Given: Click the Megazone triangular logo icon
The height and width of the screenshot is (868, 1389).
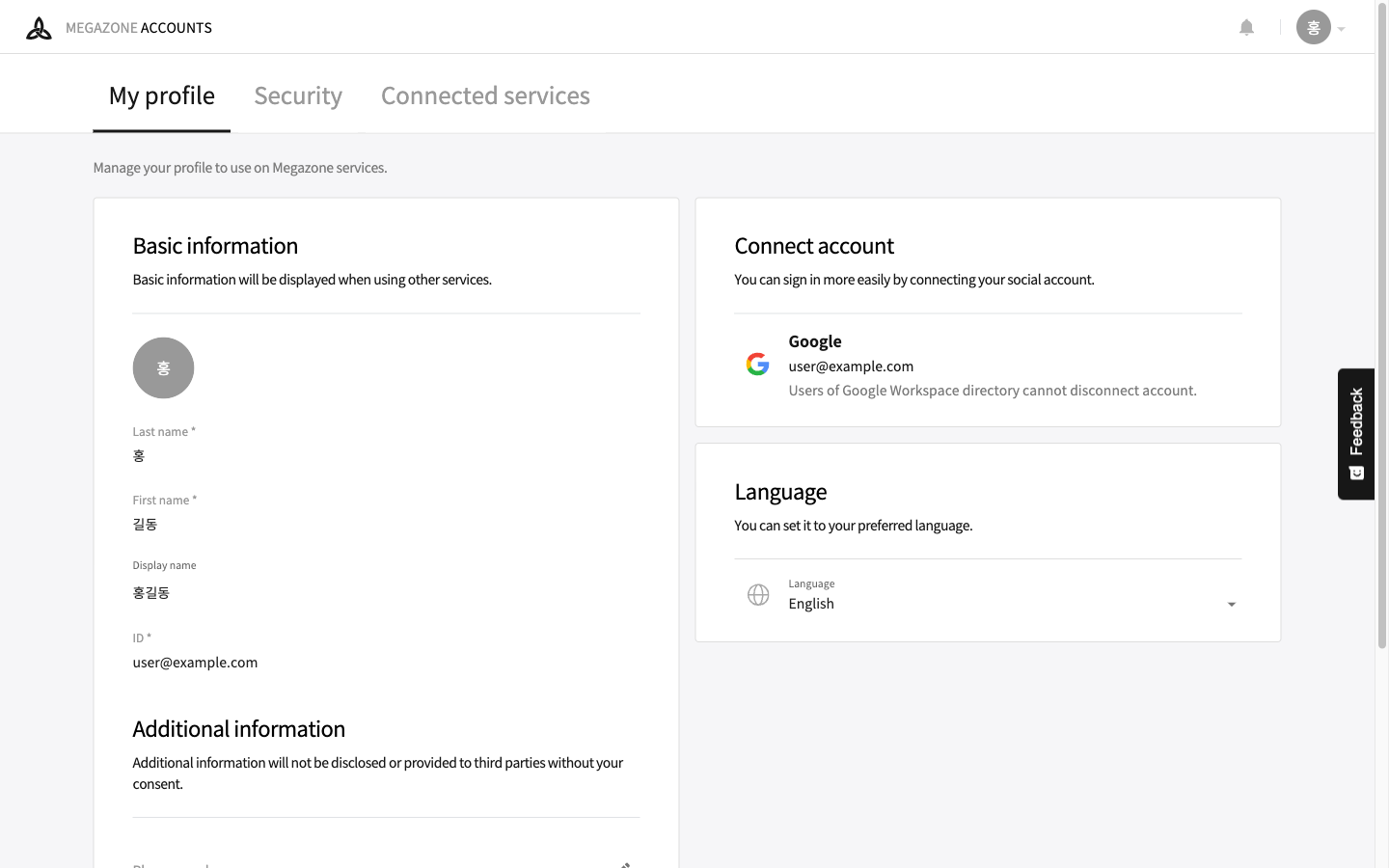Looking at the screenshot, I should coord(39,28).
